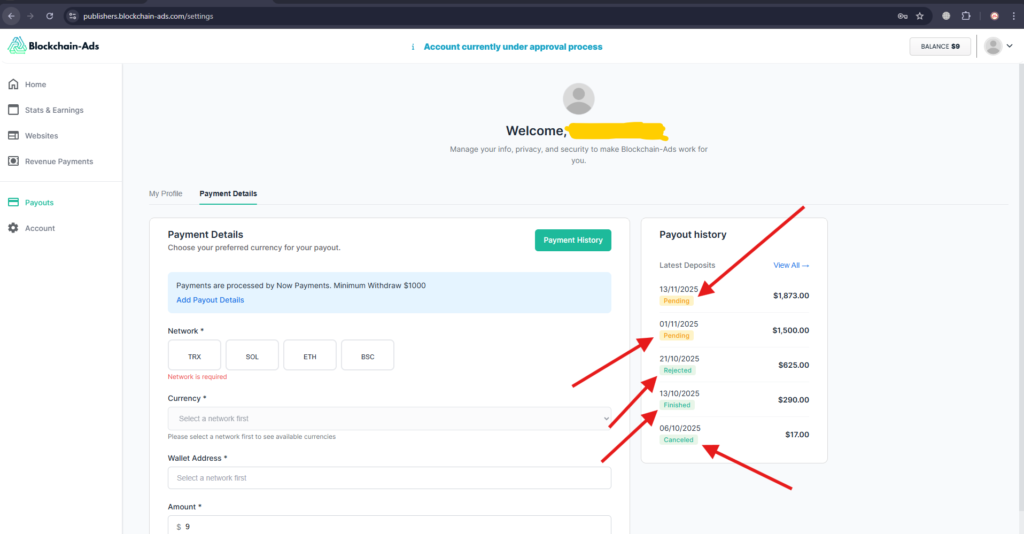Open the user avatar menu chevron

click(1008, 46)
